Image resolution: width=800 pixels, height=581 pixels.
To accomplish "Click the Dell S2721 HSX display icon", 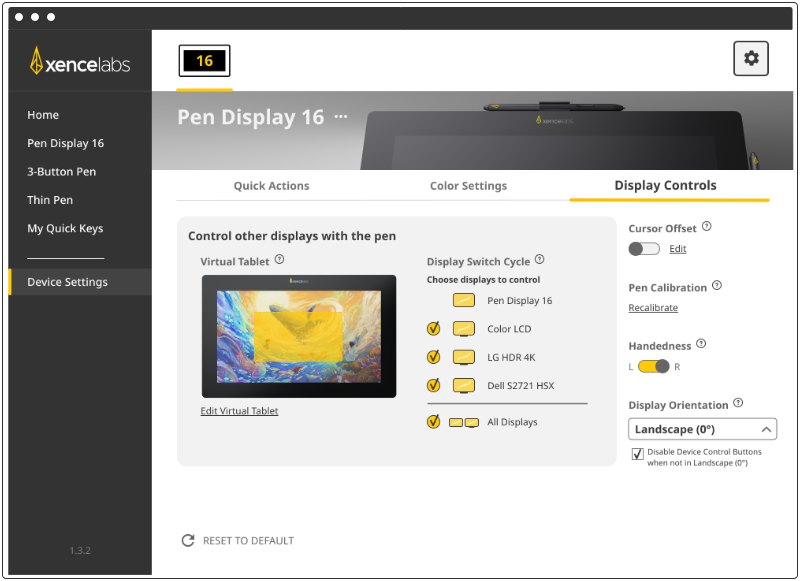I will point(463,384).
